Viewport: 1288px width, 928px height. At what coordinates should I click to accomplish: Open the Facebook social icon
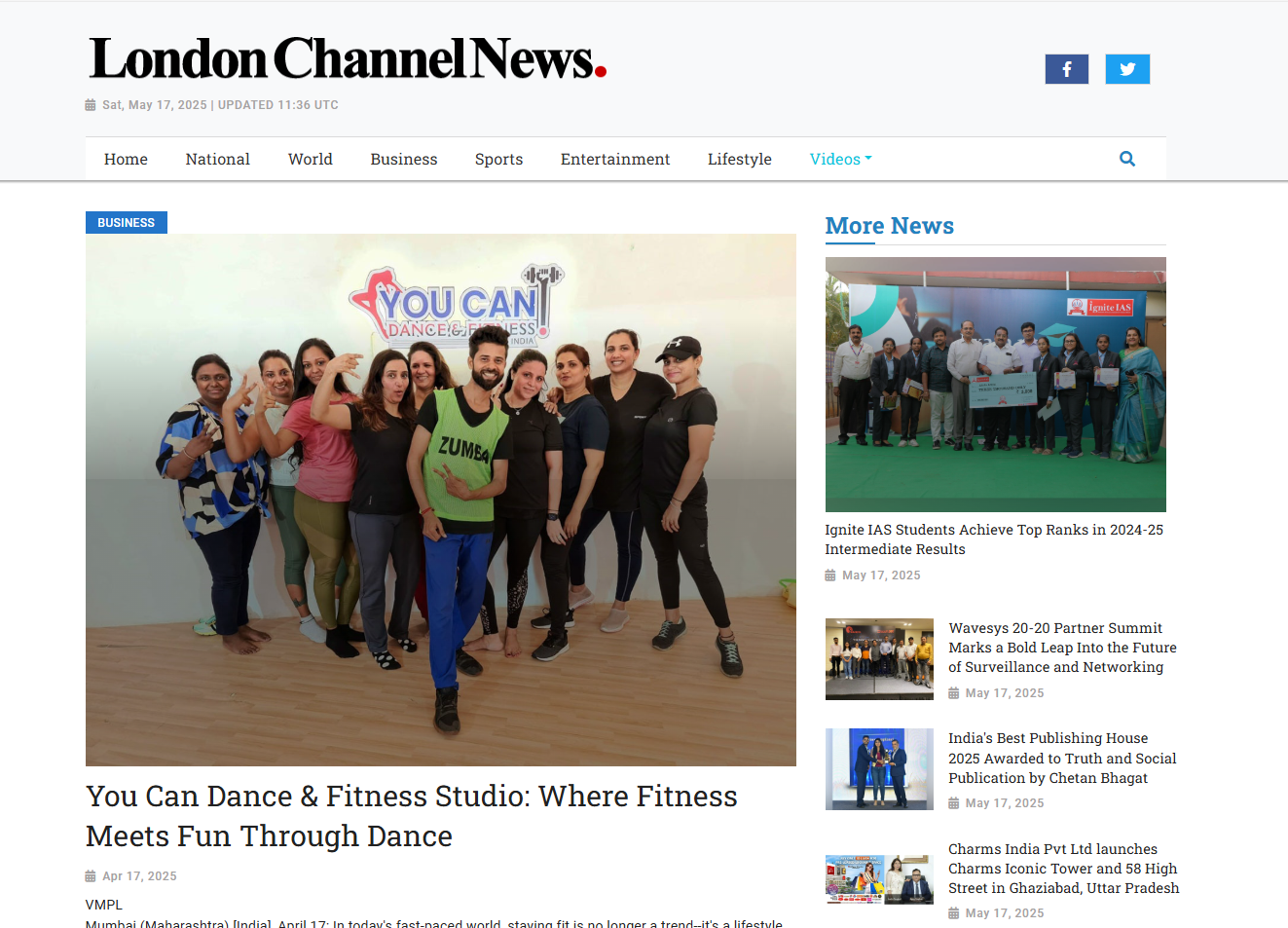(x=1066, y=69)
